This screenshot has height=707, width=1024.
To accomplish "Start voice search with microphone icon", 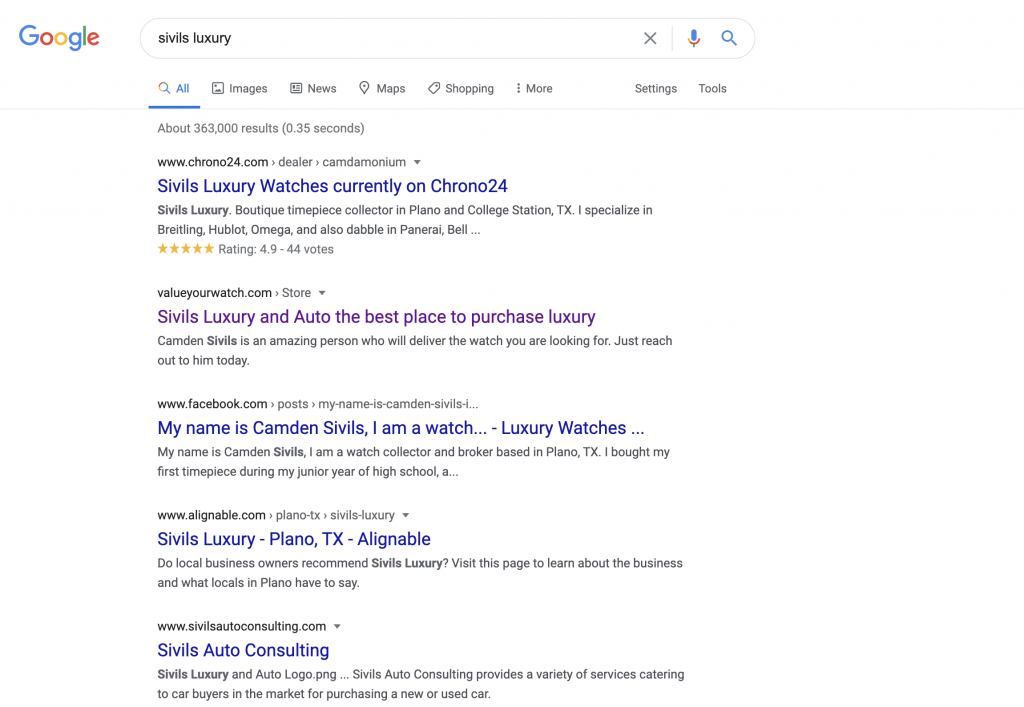I will (x=694, y=39).
